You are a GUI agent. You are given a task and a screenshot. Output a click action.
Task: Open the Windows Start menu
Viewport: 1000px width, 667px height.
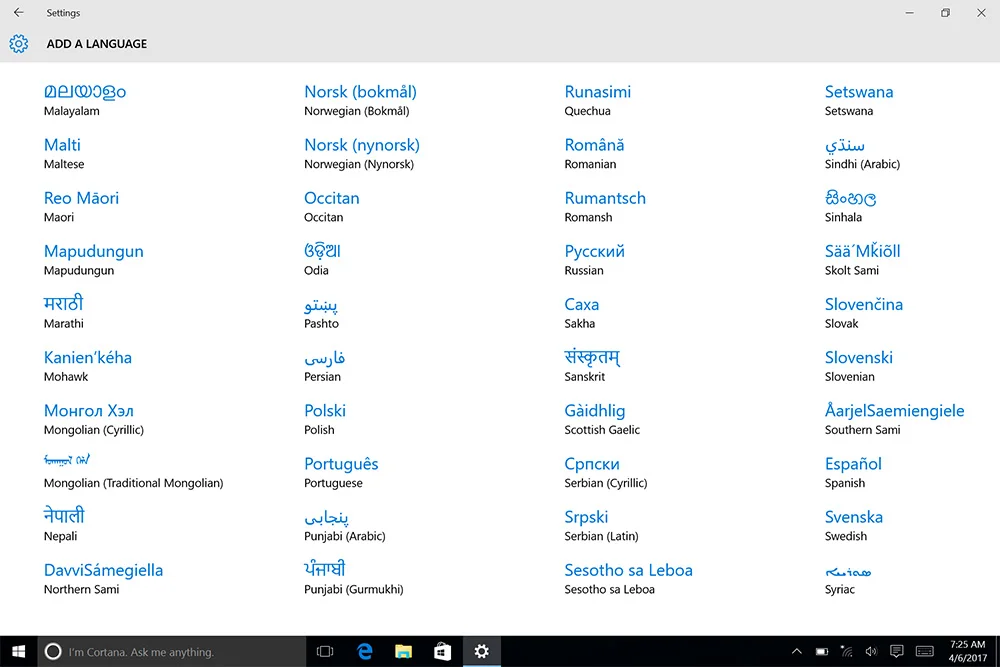click(x=18, y=651)
